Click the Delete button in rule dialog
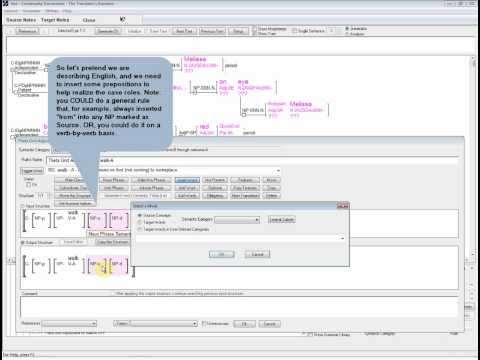Screen dimensions: 480x360 [271, 196]
